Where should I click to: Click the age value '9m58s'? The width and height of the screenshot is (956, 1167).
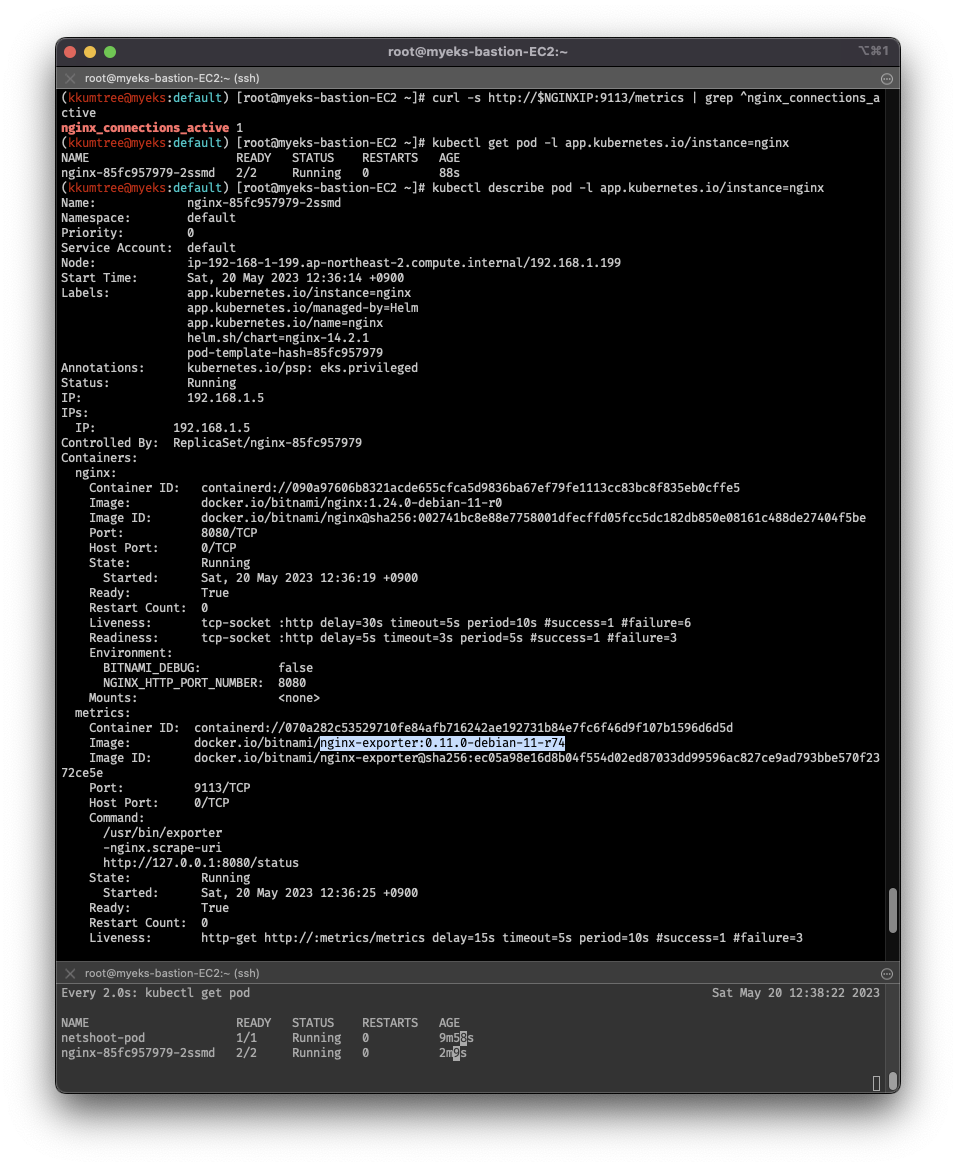[x=456, y=1038]
